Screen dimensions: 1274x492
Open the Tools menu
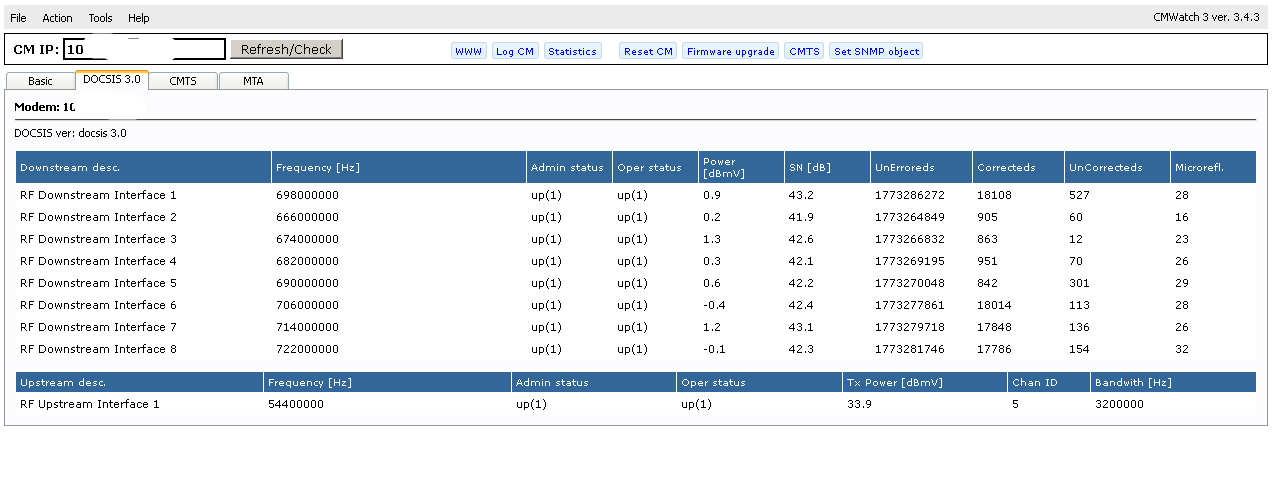click(100, 18)
